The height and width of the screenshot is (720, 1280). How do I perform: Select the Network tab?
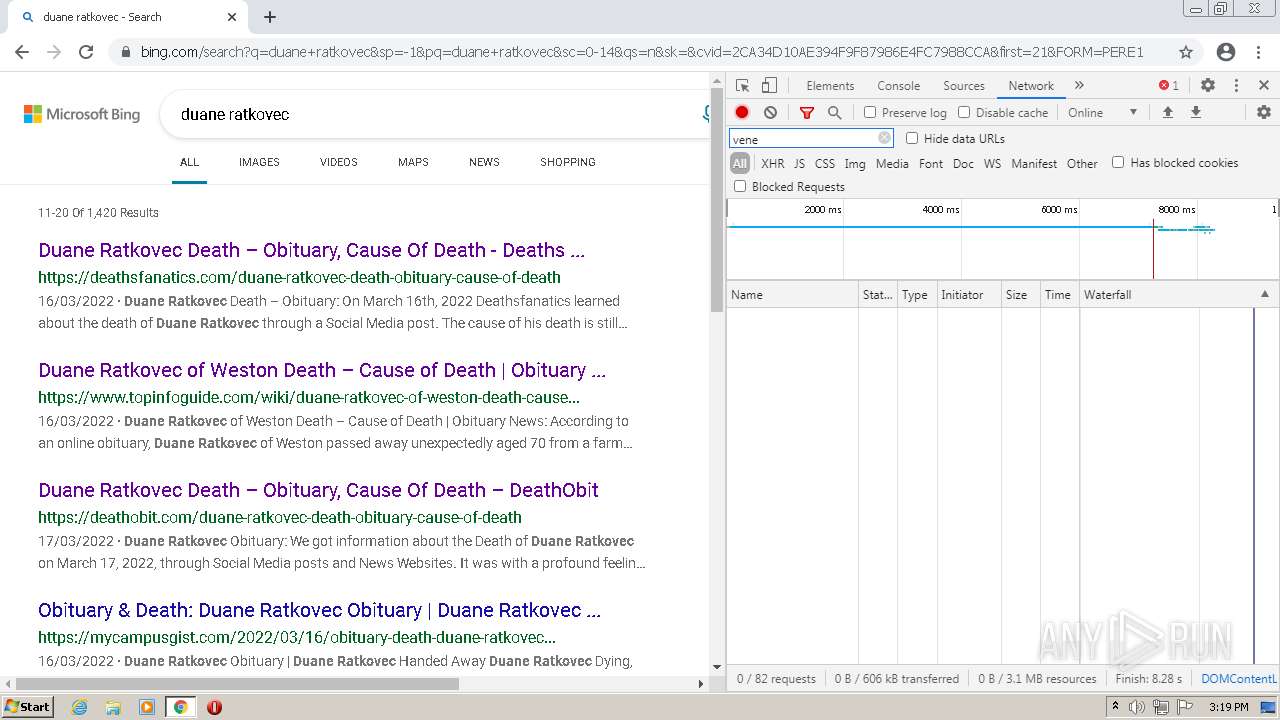(x=1031, y=86)
